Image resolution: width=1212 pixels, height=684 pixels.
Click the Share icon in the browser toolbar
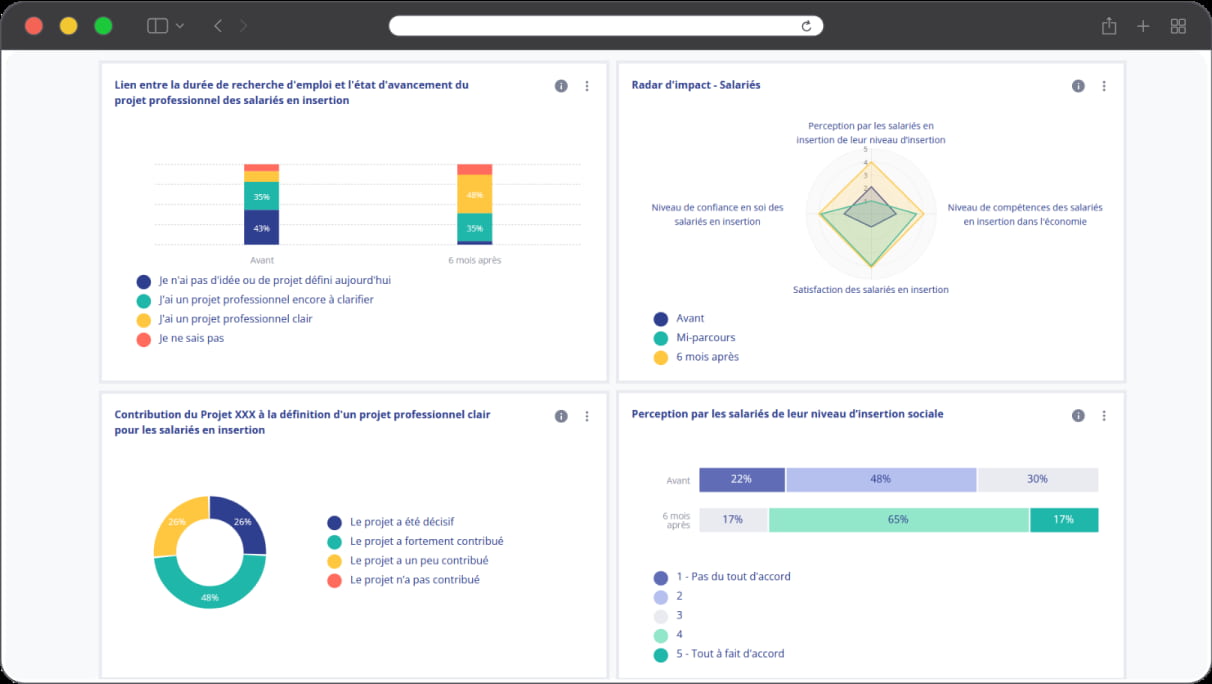[x=1109, y=25]
